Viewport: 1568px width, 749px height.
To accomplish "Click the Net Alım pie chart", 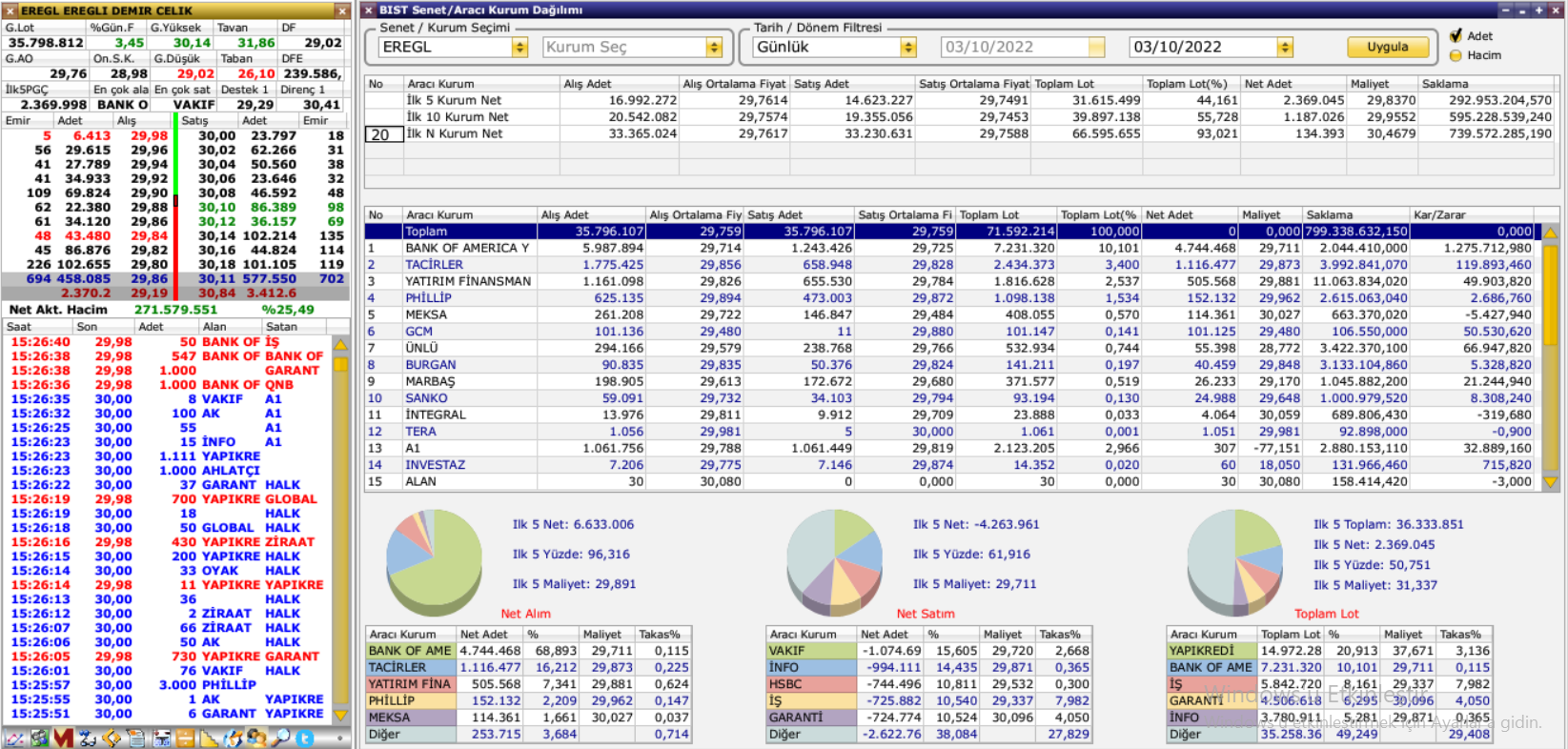I will [x=435, y=563].
